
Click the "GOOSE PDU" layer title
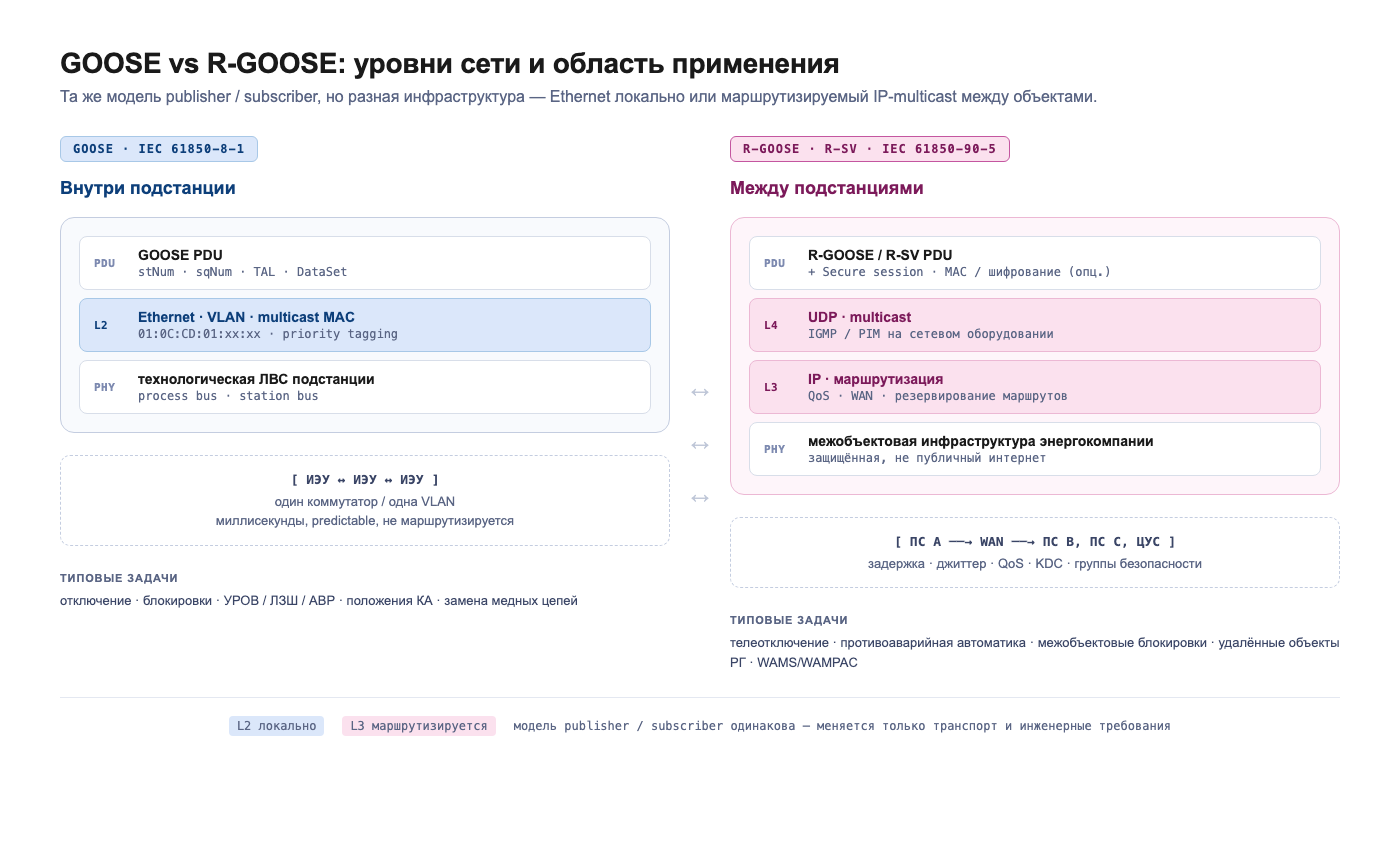click(x=180, y=255)
